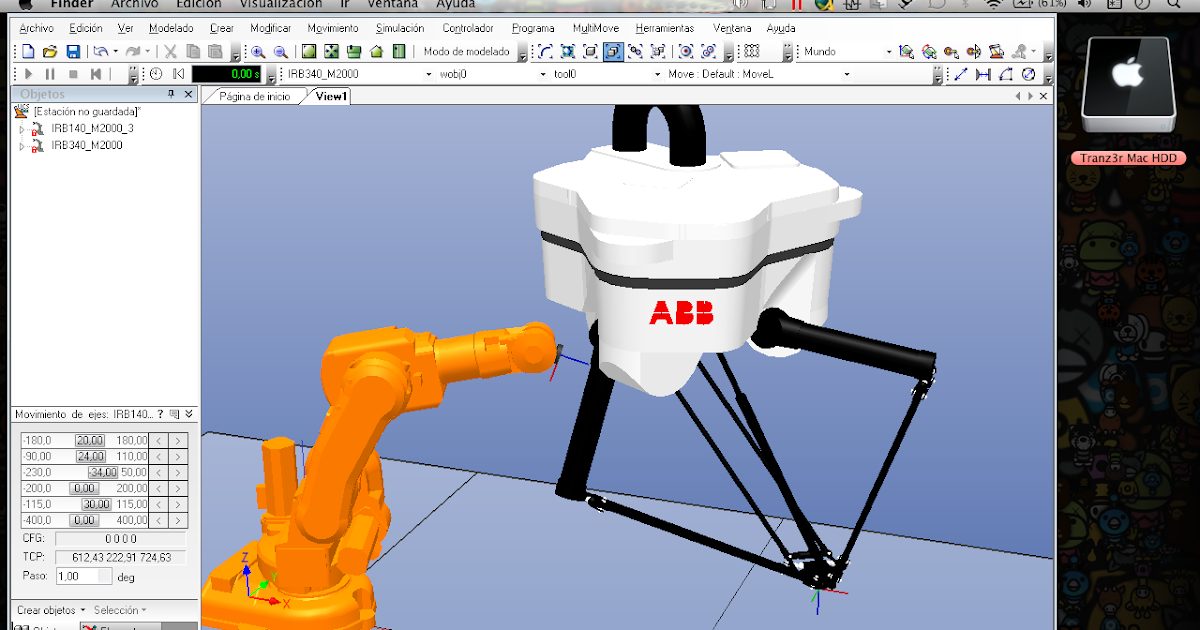The height and width of the screenshot is (630, 1200).
Task: Click the Zoom in magnifier icon
Action: tap(258, 52)
